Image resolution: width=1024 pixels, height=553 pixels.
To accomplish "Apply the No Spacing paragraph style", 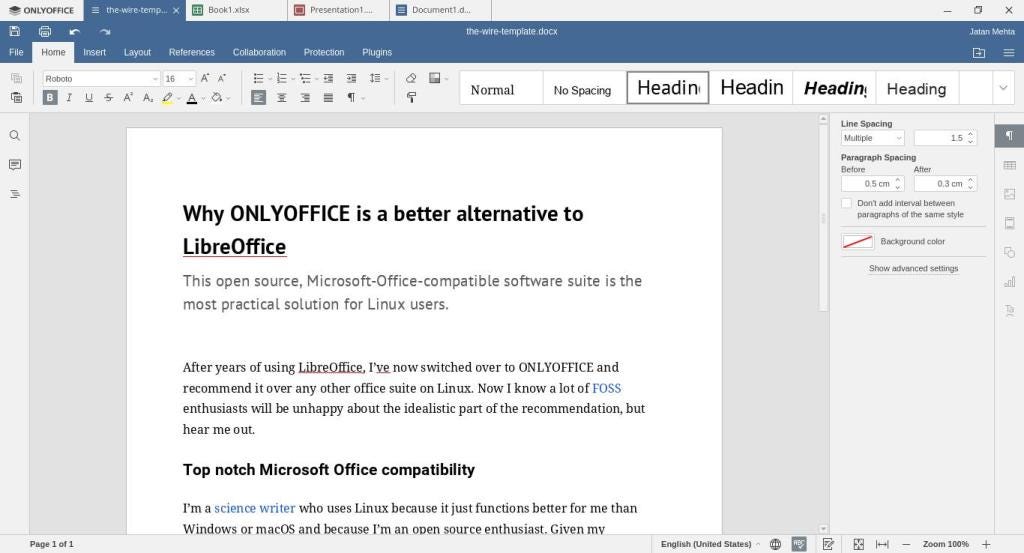I will tap(584, 88).
